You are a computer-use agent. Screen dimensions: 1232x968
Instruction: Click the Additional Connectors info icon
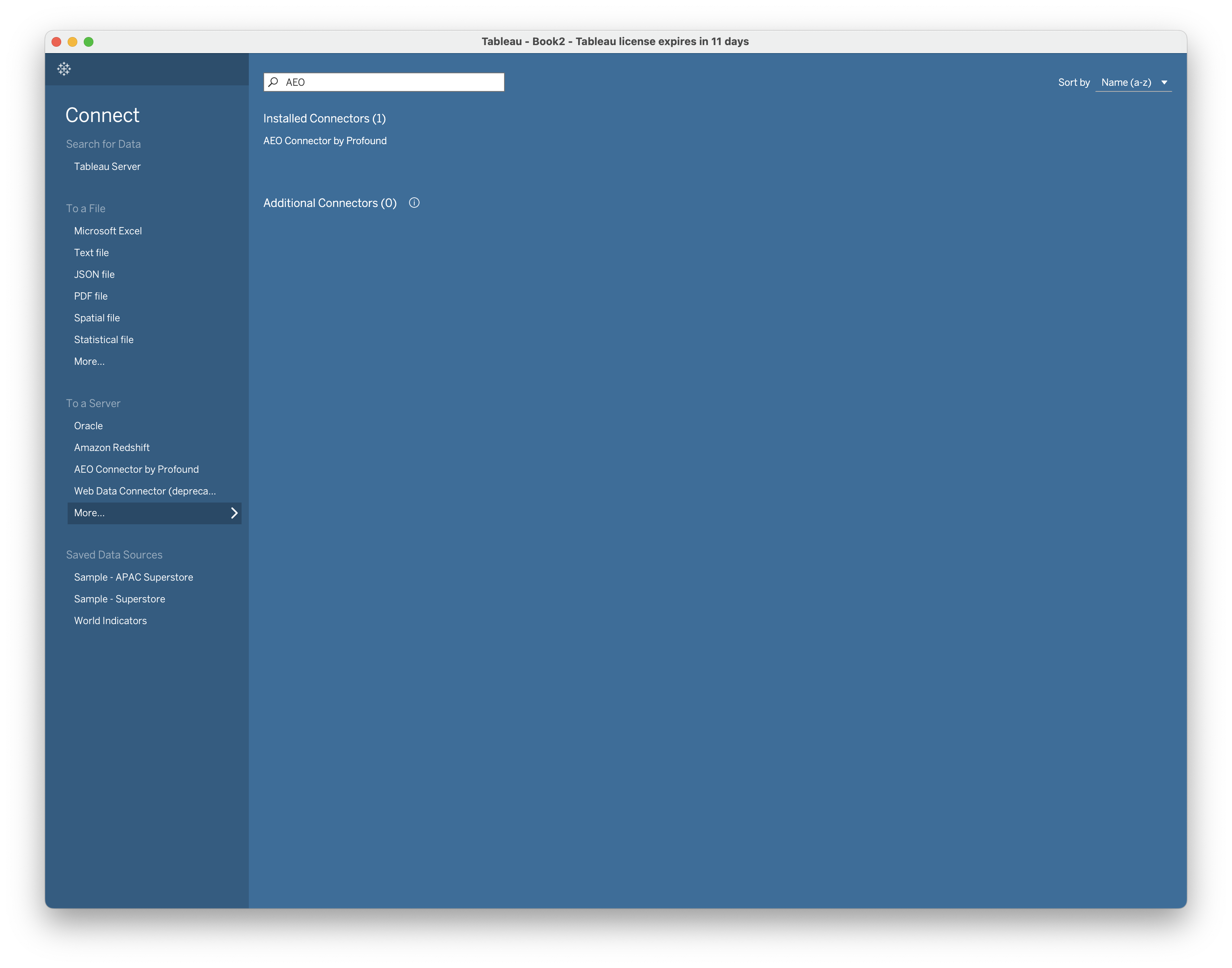tap(414, 203)
